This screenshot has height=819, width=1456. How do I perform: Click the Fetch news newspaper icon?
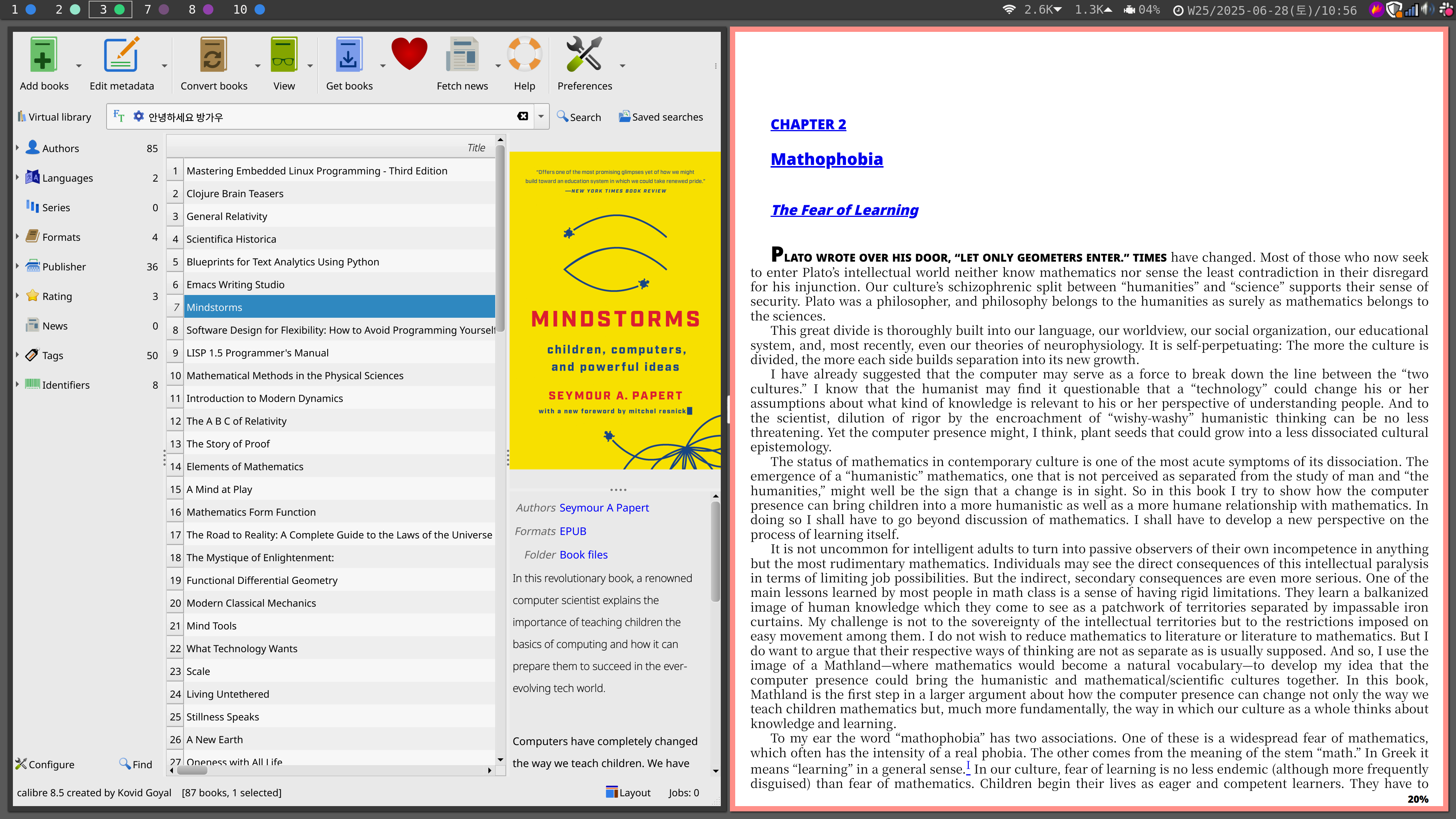[x=462, y=55]
